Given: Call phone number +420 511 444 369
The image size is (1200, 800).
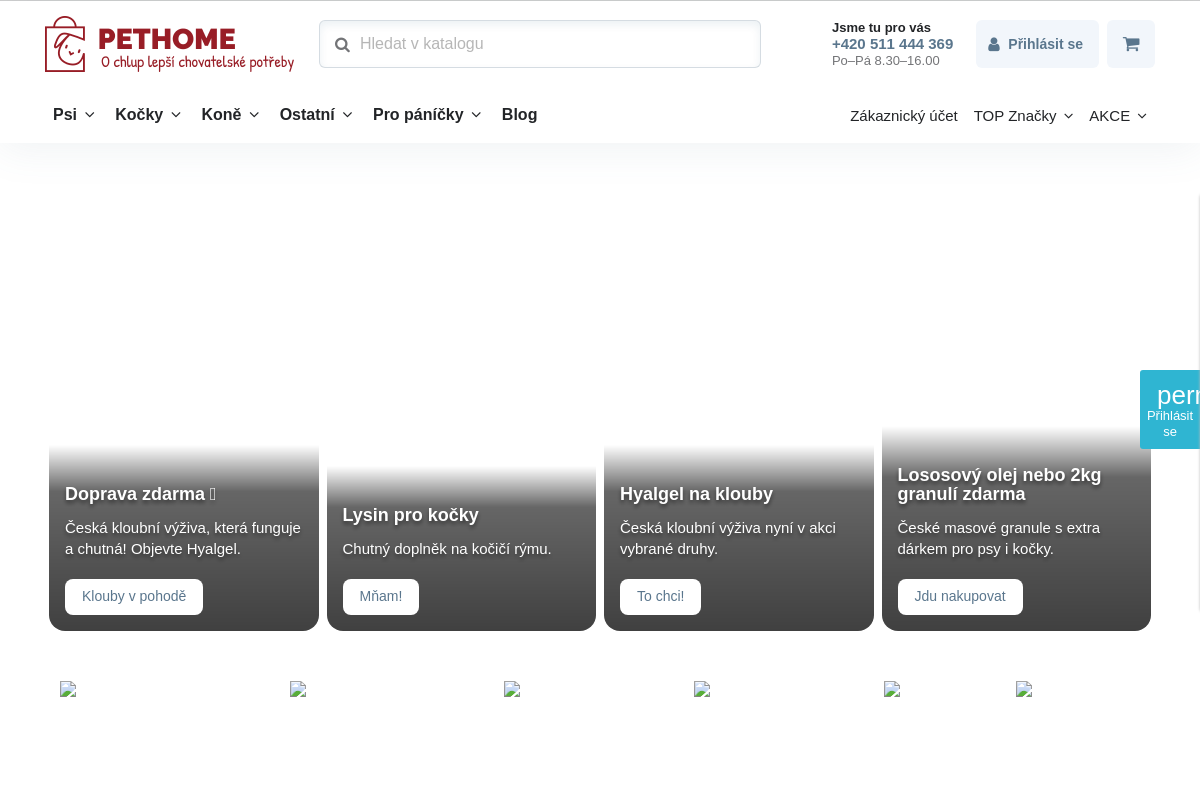Looking at the screenshot, I should (x=892, y=44).
